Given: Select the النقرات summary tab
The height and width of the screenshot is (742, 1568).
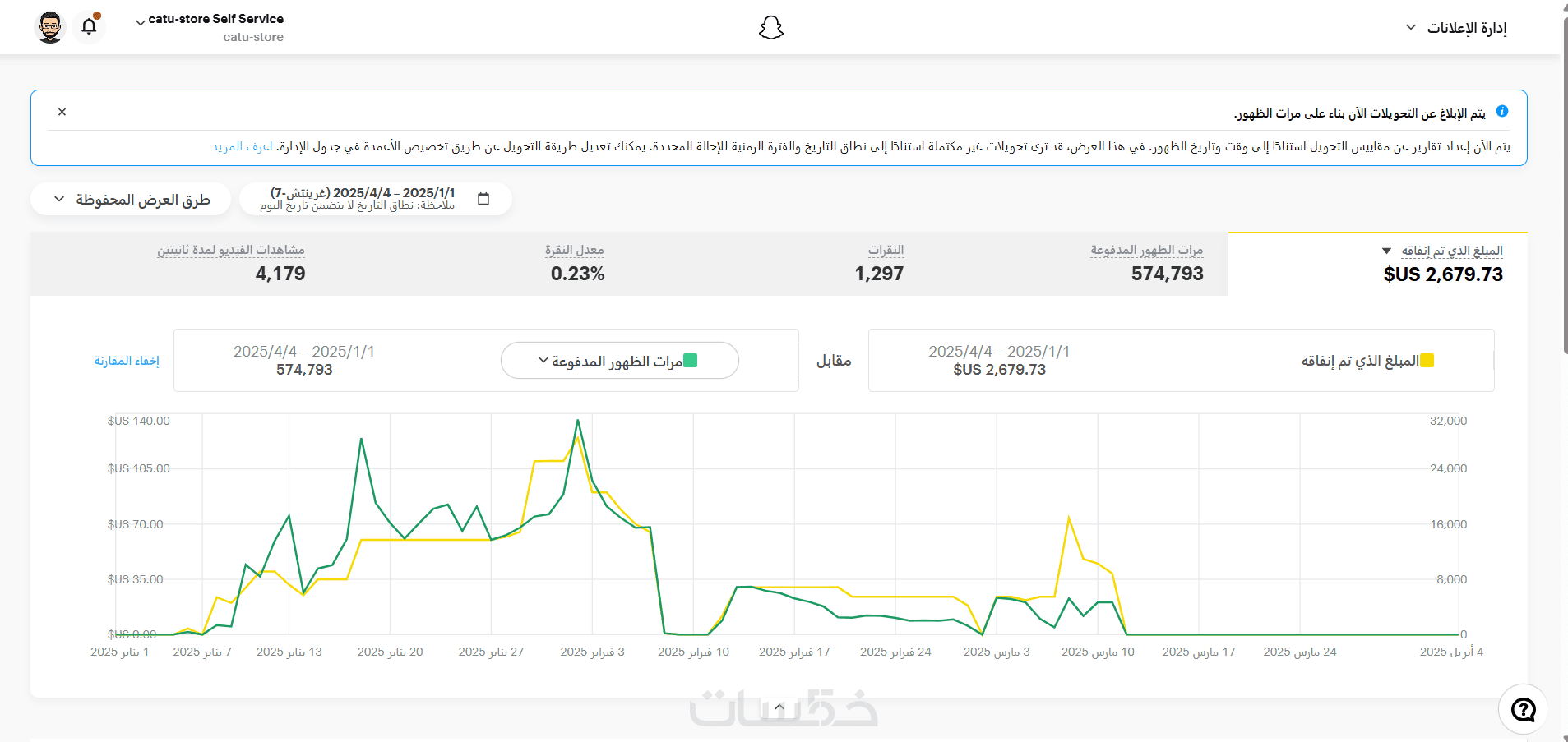Looking at the screenshot, I should tap(879, 264).
